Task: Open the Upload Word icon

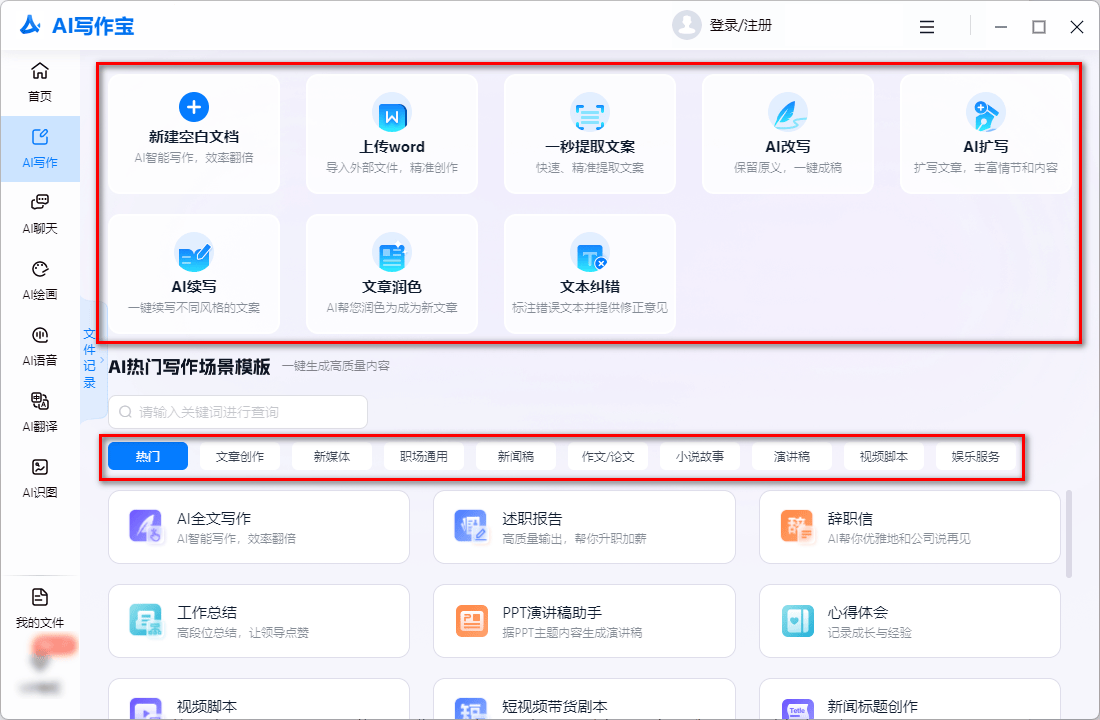Action: pos(391,113)
